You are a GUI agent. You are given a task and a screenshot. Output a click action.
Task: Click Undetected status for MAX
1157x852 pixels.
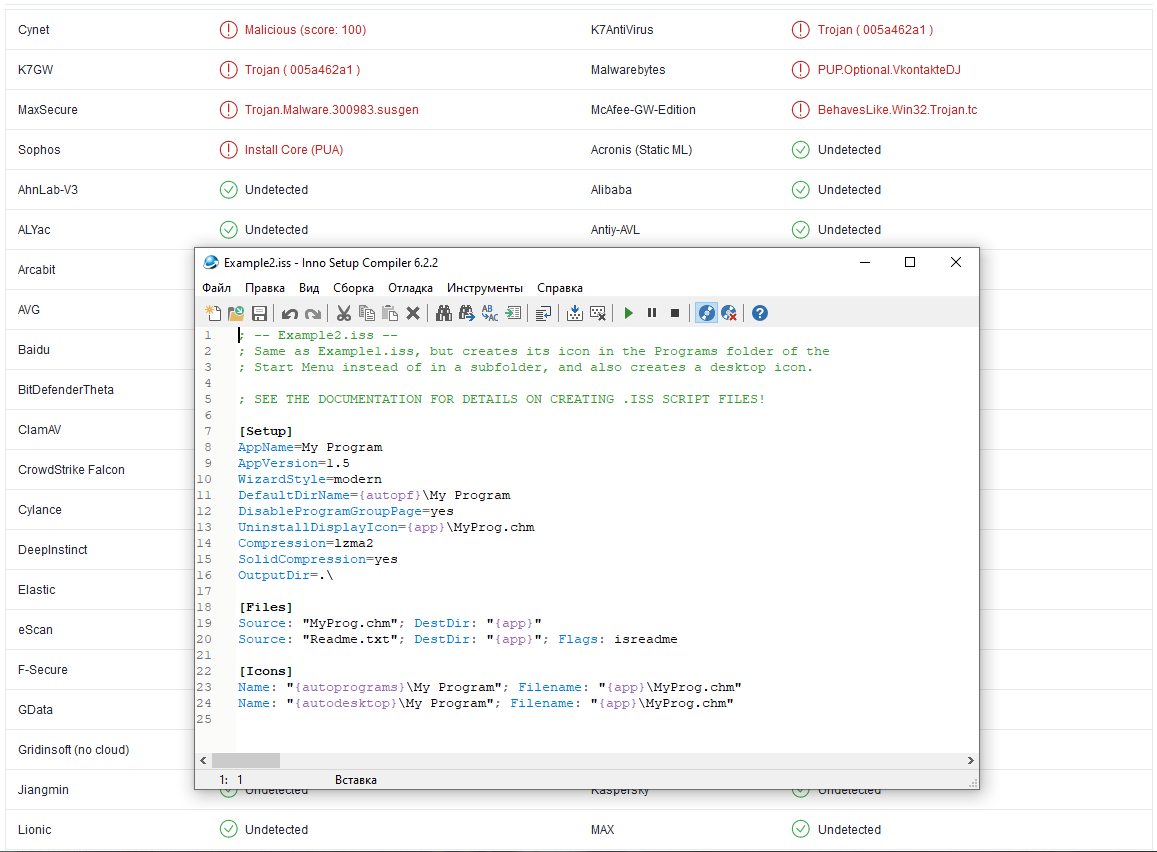point(849,829)
